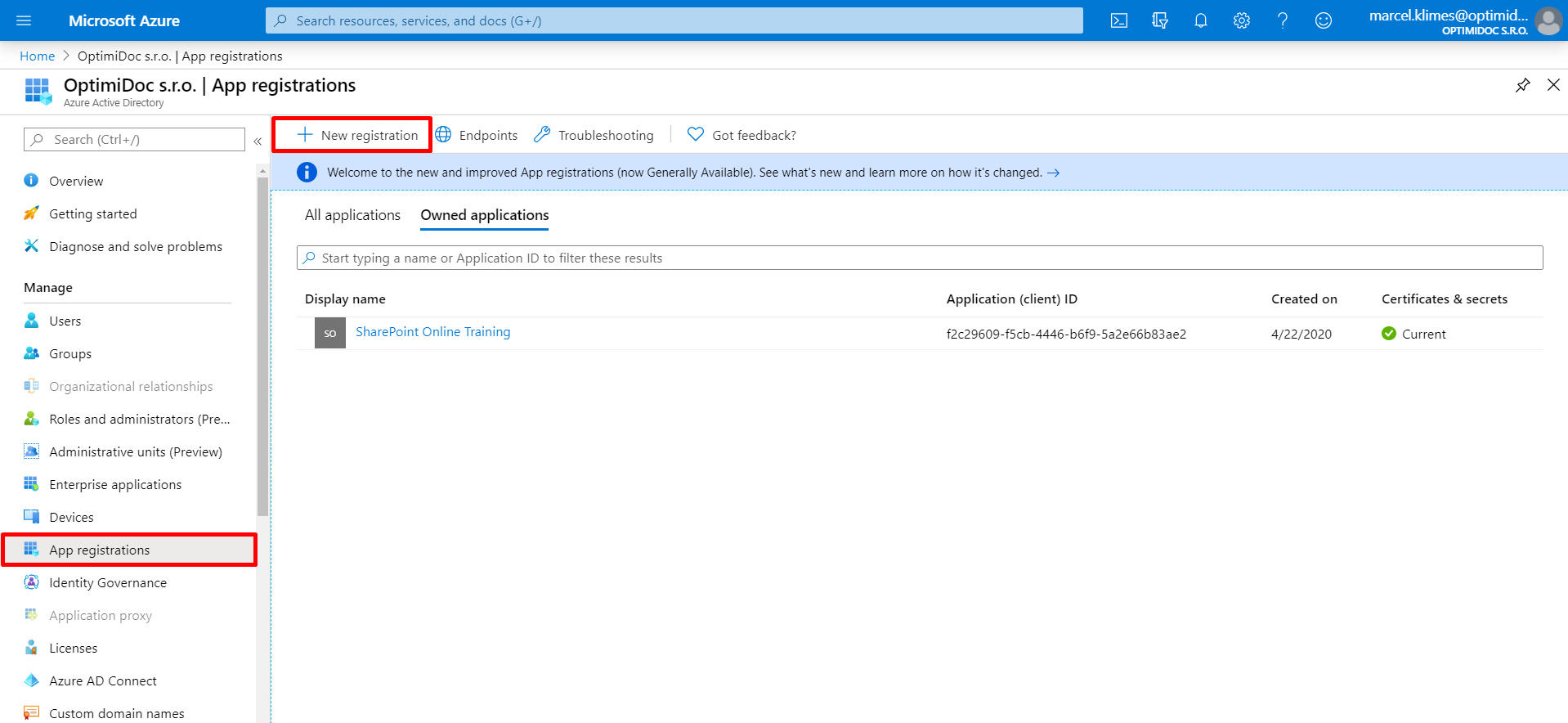Image resolution: width=1568 pixels, height=723 pixels.
Task: Switch to the All applications tab
Action: [352, 215]
